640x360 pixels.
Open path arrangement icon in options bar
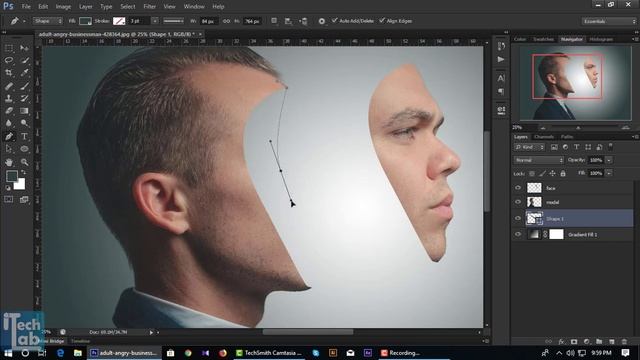point(303,21)
